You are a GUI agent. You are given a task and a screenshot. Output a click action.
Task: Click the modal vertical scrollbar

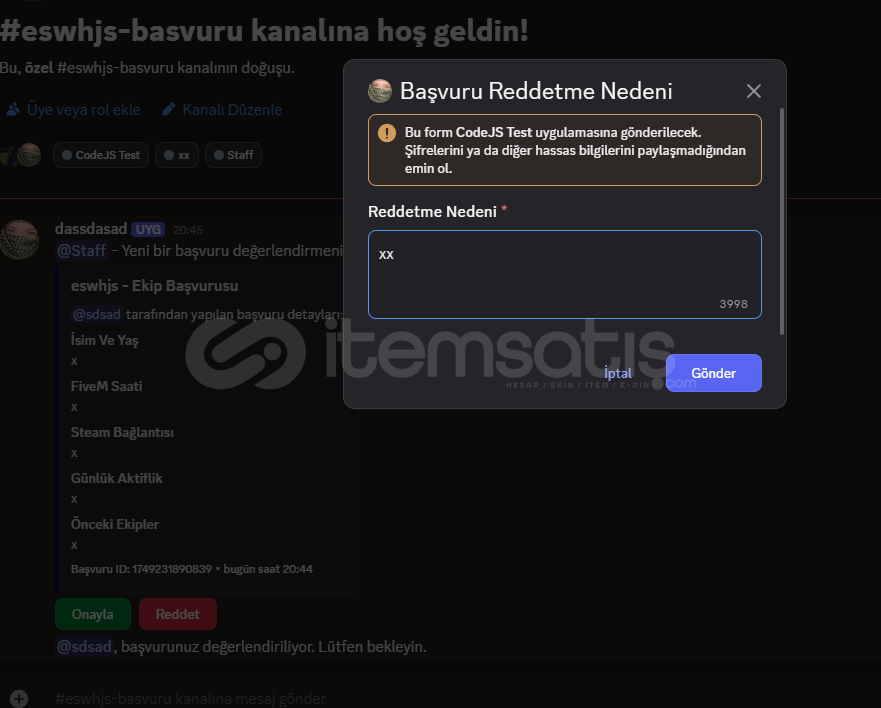point(782,221)
